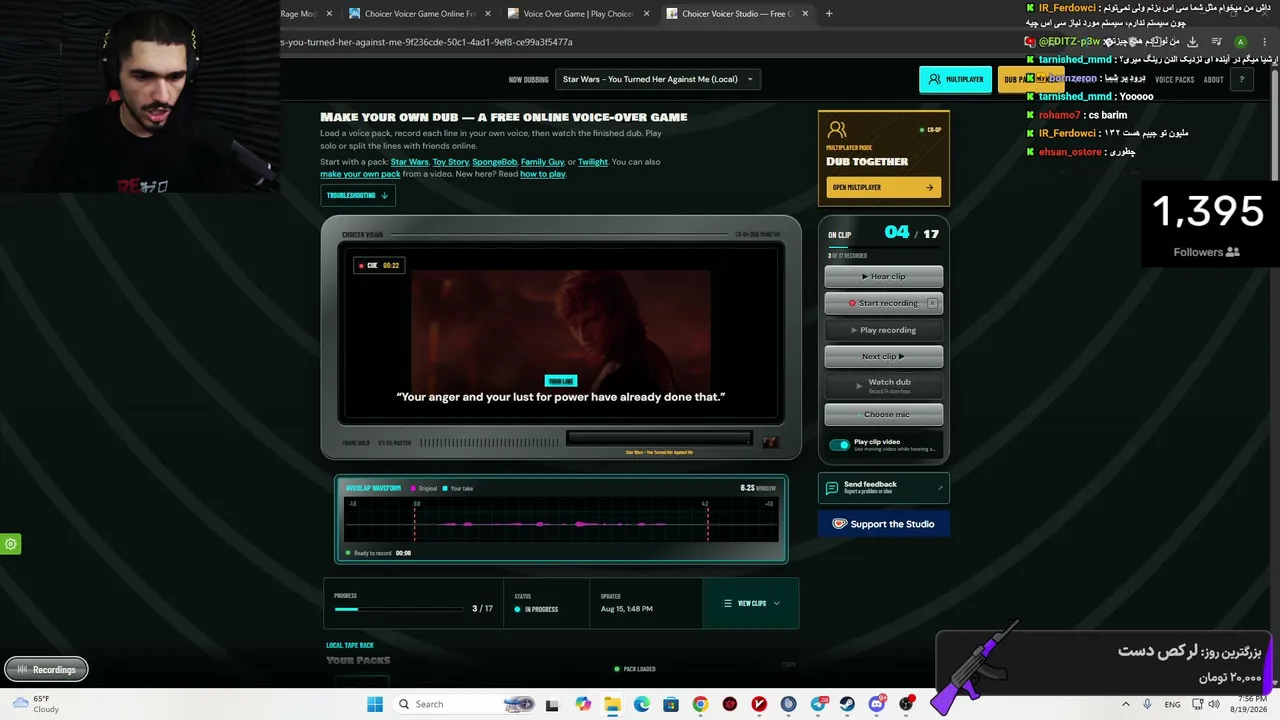1280x720 pixels.
Task: Open Microsoft Edge from the taskbar
Action: 641,704
